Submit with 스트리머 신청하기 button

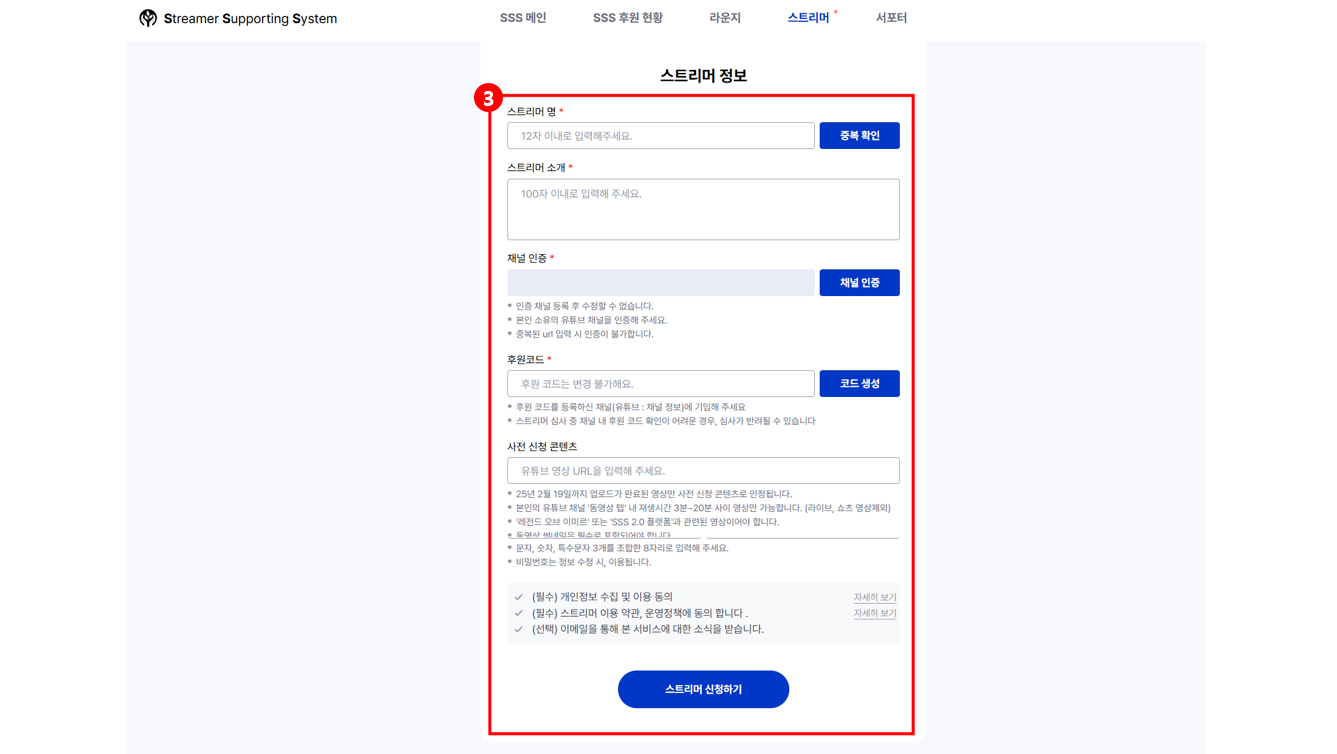coord(703,689)
